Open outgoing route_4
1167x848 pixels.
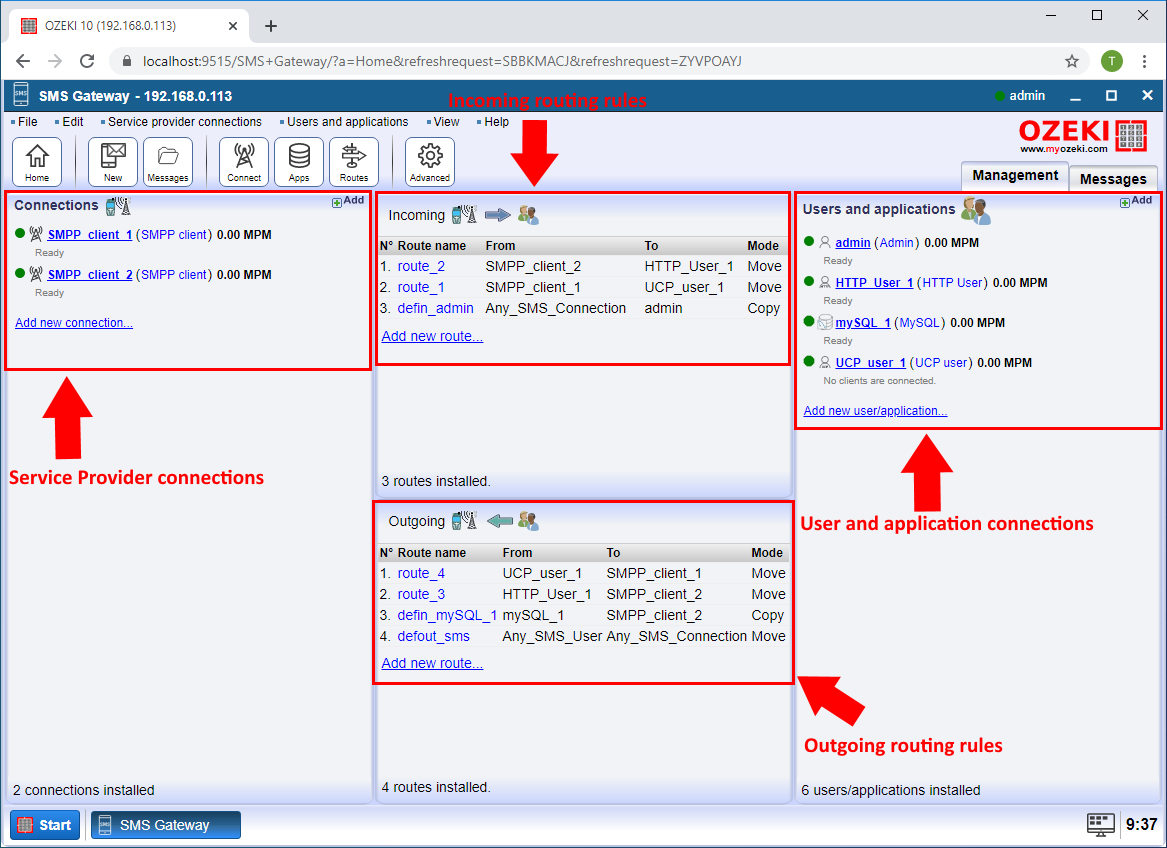point(421,573)
